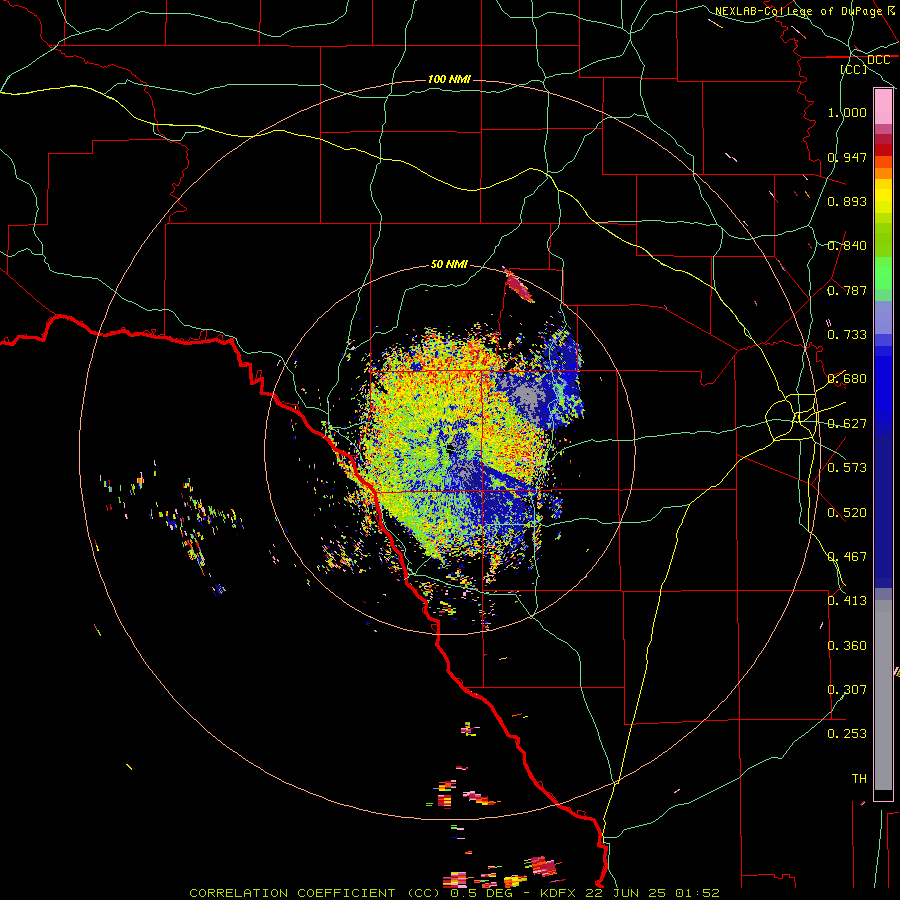Click the DCC product label
This screenshot has height=900, width=900.
[x=878, y=60]
